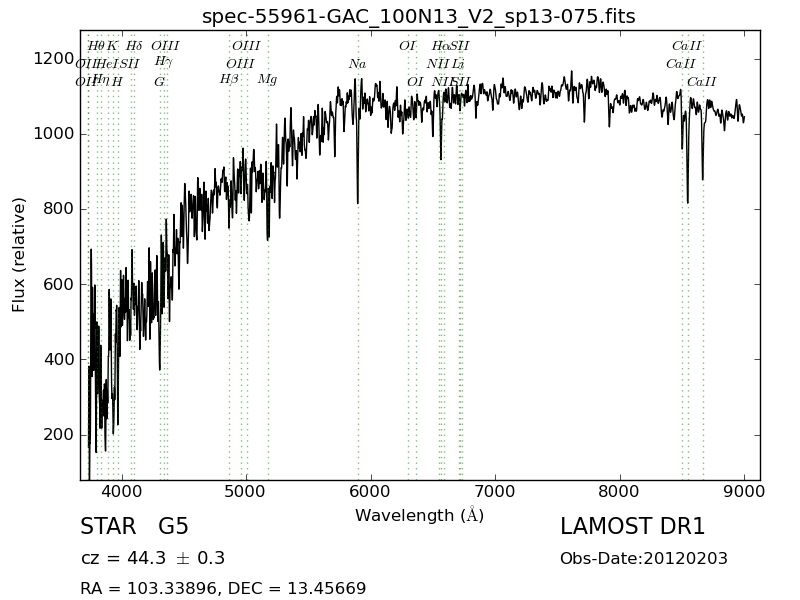Click the plot title spec-55961-GAC_100N13_V2_sp13-075.fits

[x=418, y=17]
